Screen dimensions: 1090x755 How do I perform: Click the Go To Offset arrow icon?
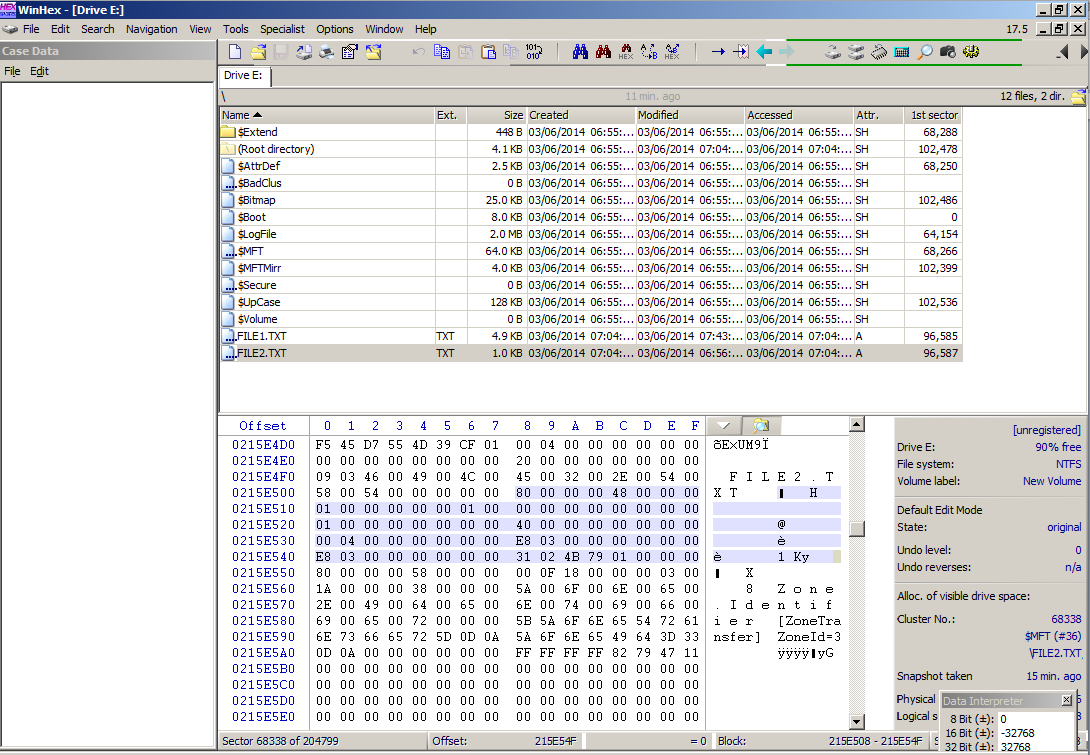point(717,52)
